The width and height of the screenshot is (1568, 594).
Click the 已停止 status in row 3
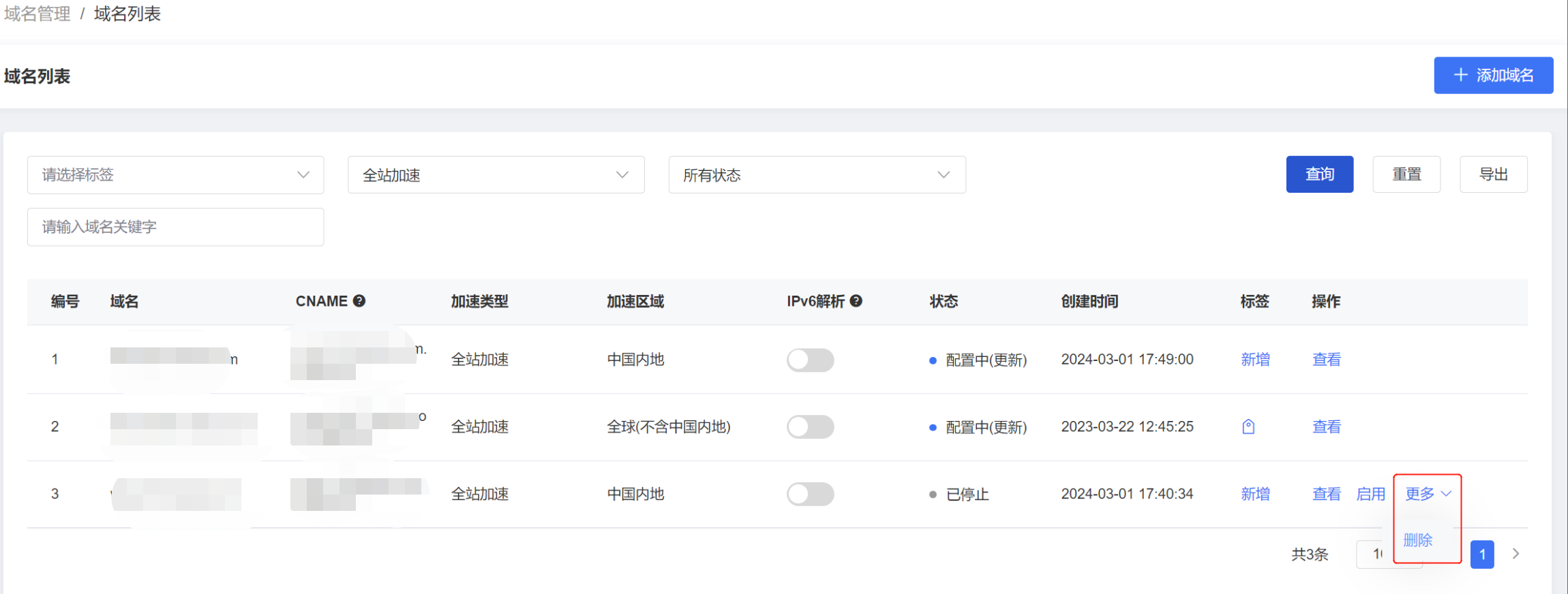(967, 495)
